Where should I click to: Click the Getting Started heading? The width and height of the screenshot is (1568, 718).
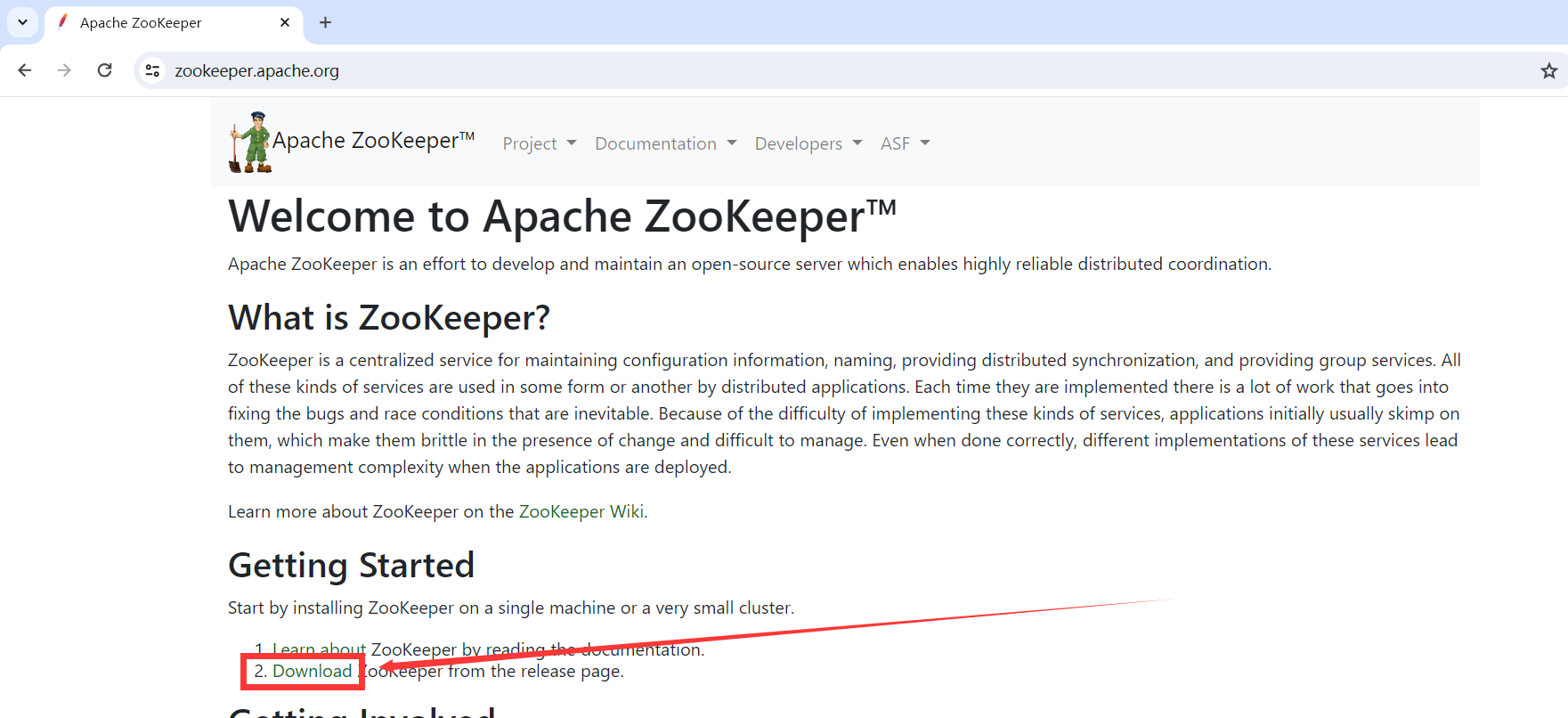coord(351,566)
